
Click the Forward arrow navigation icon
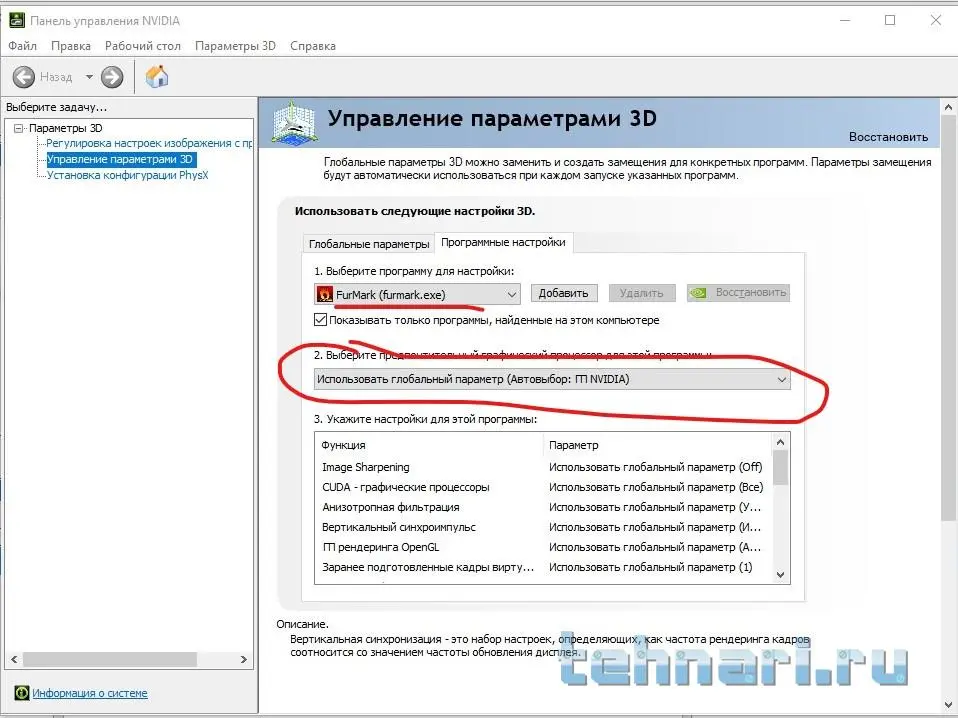[x=112, y=77]
